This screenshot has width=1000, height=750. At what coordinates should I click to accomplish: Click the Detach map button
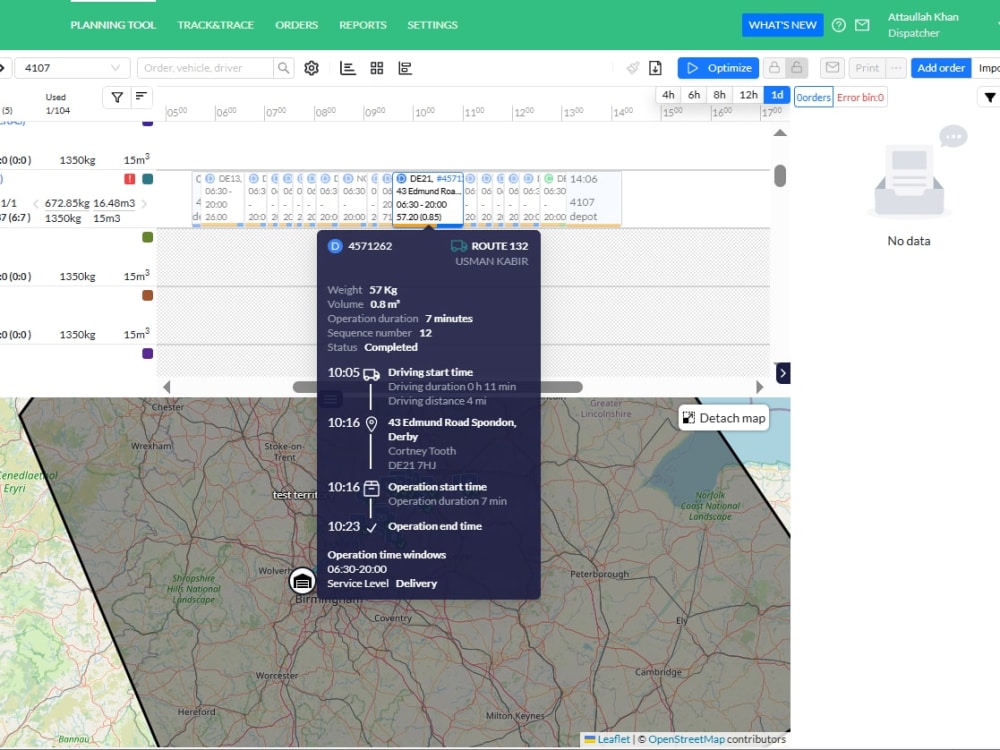724,418
